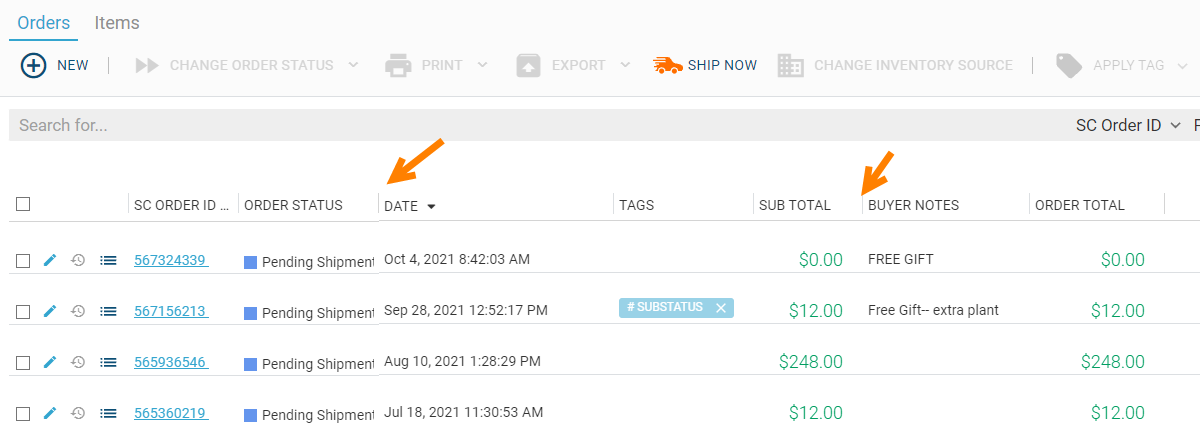Remove the SUBSTATUS tag with X
The width and height of the screenshot is (1200, 423).
(x=721, y=307)
